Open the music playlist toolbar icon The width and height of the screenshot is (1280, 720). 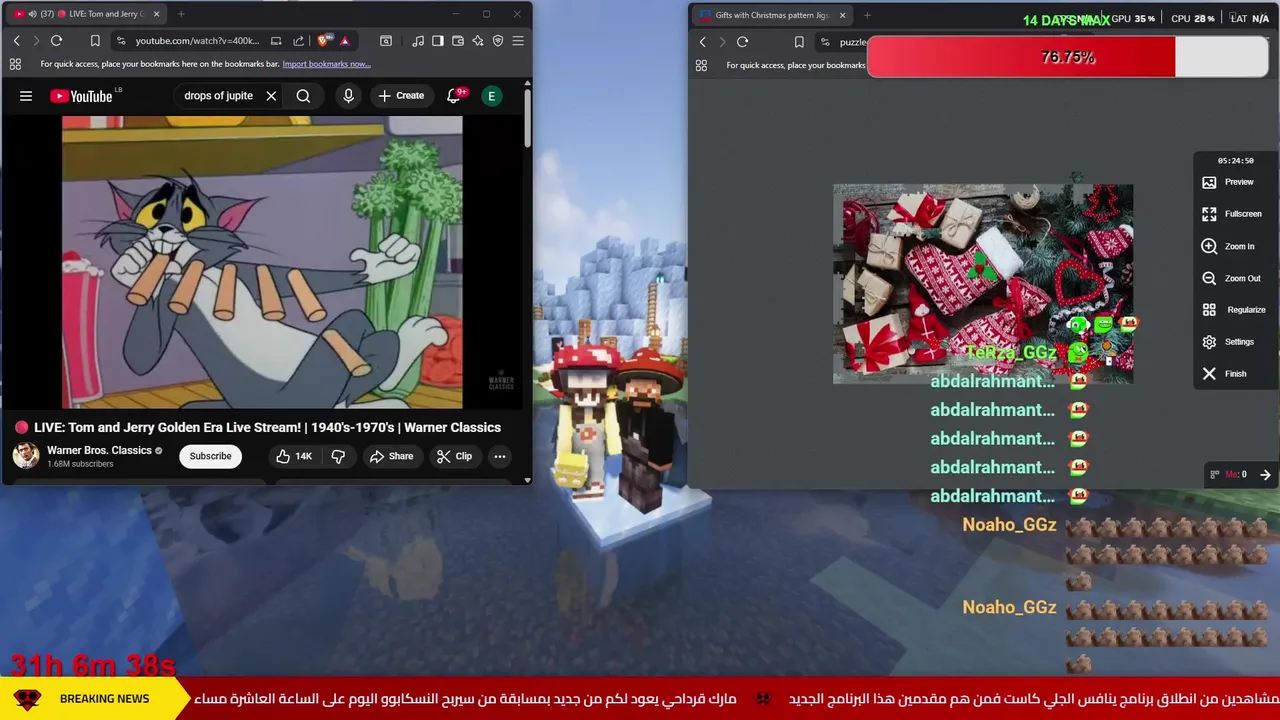click(418, 41)
